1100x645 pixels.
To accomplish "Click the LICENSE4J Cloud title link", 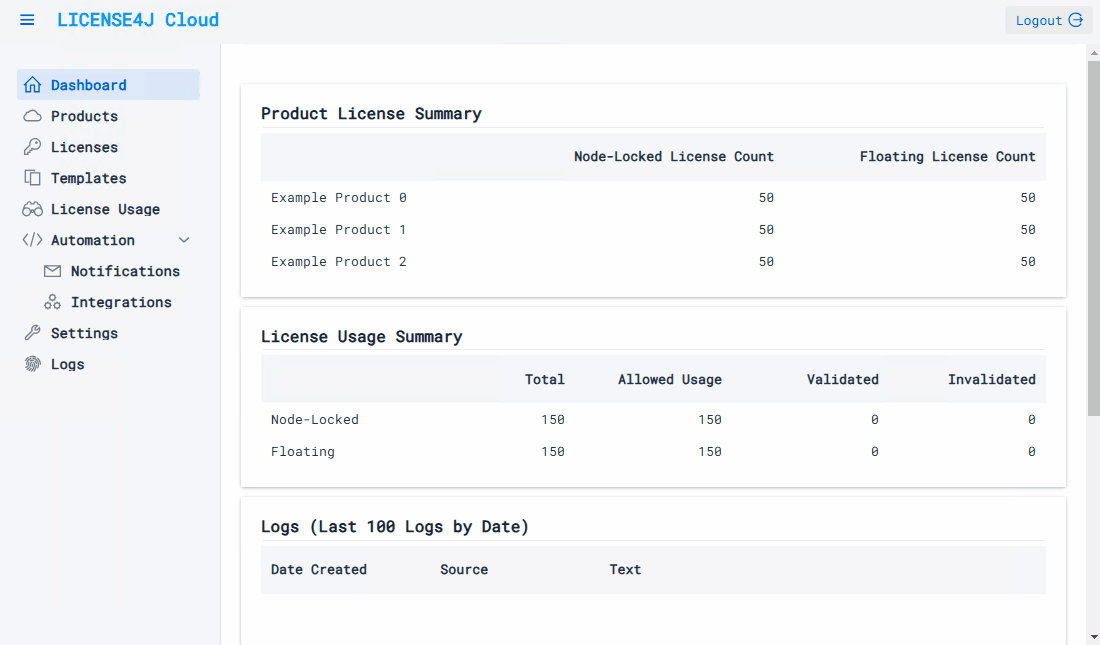I will tap(138, 20).
